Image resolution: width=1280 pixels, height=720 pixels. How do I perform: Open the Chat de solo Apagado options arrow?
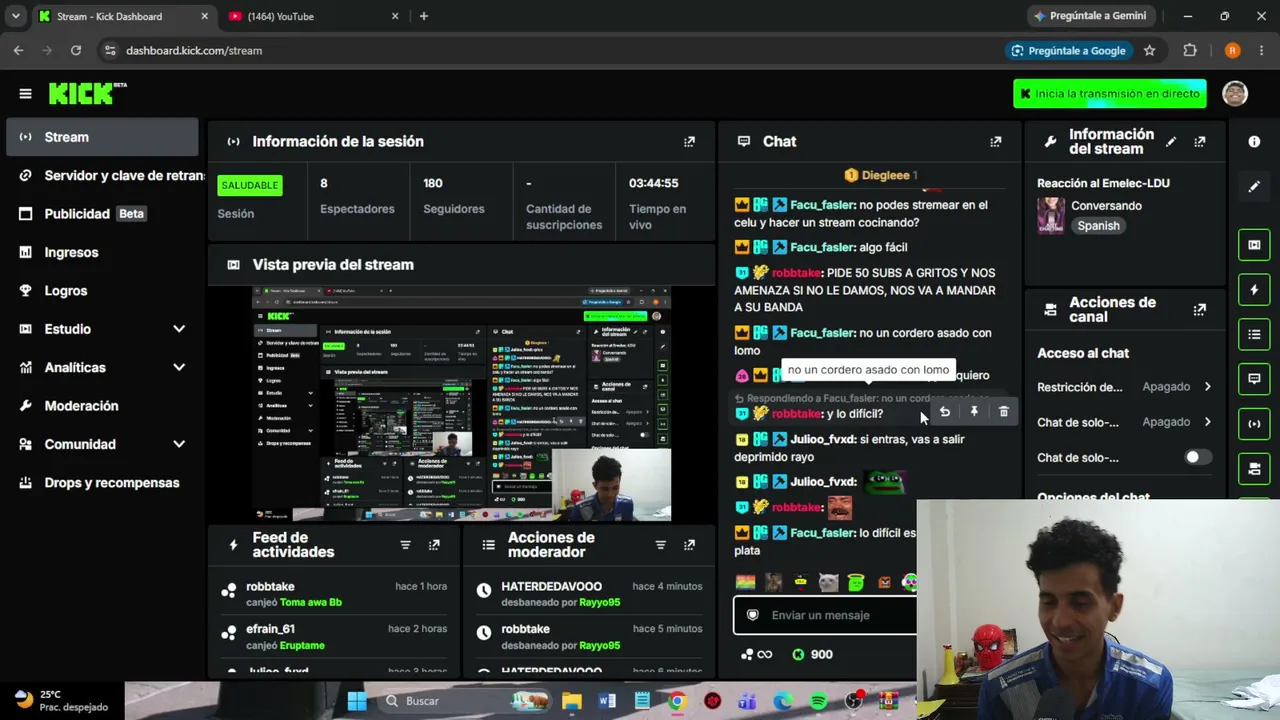pyautogui.click(x=1207, y=422)
